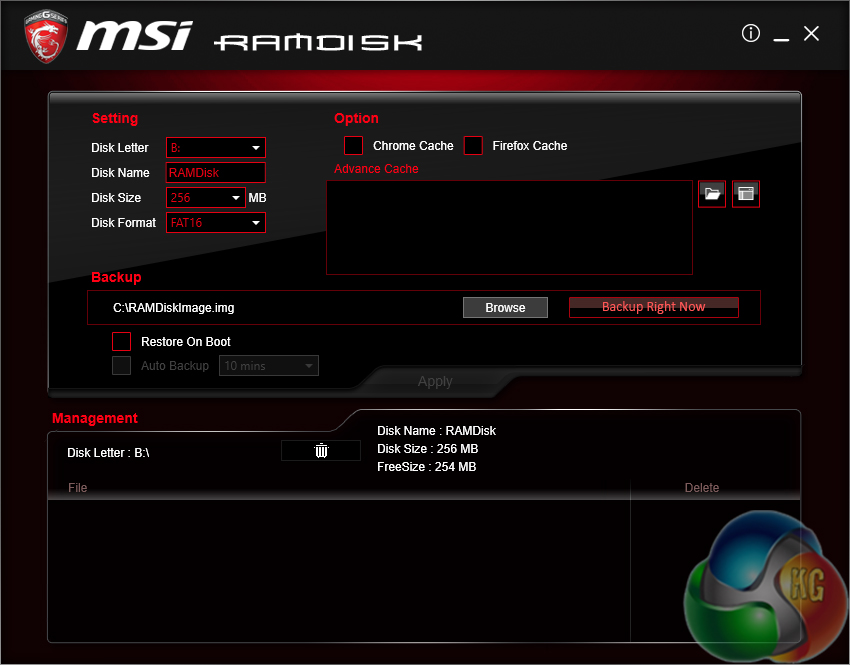The height and width of the screenshot is (665, 850).
Task: Click the Apply button
Action: 435,381
